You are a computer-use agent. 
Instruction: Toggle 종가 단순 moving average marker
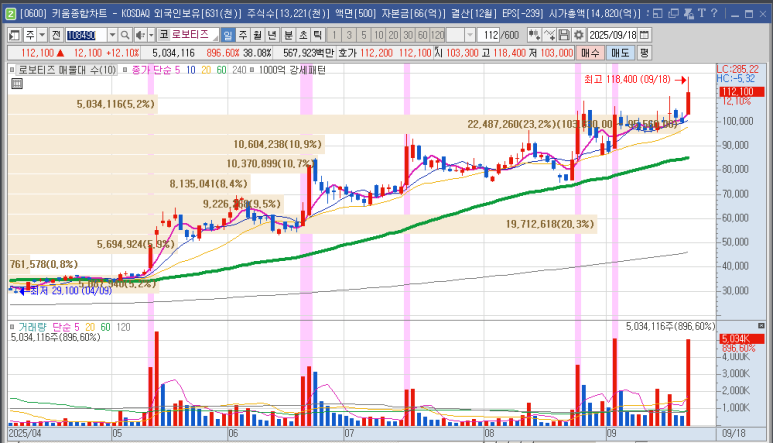pyautogui.click(x=125, y=70)
